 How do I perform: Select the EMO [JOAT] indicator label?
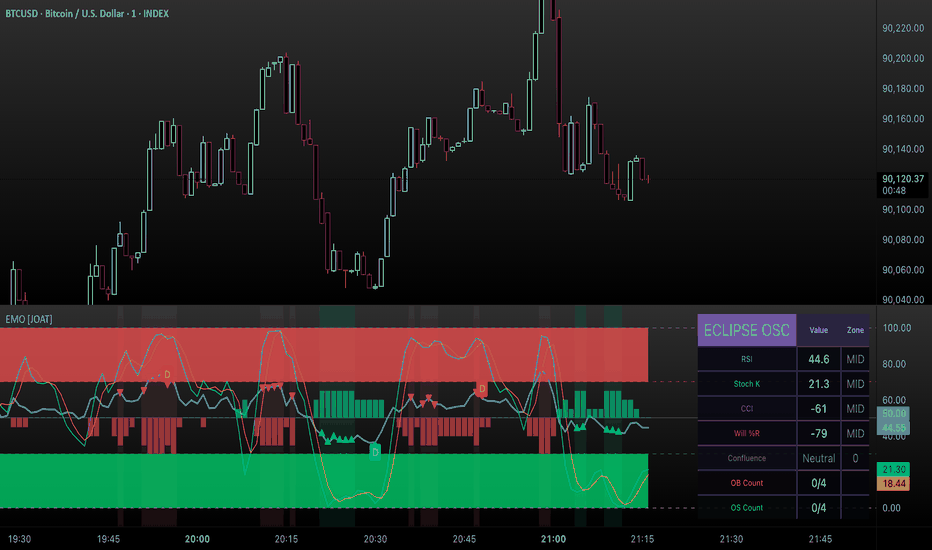tap(29, 319)
